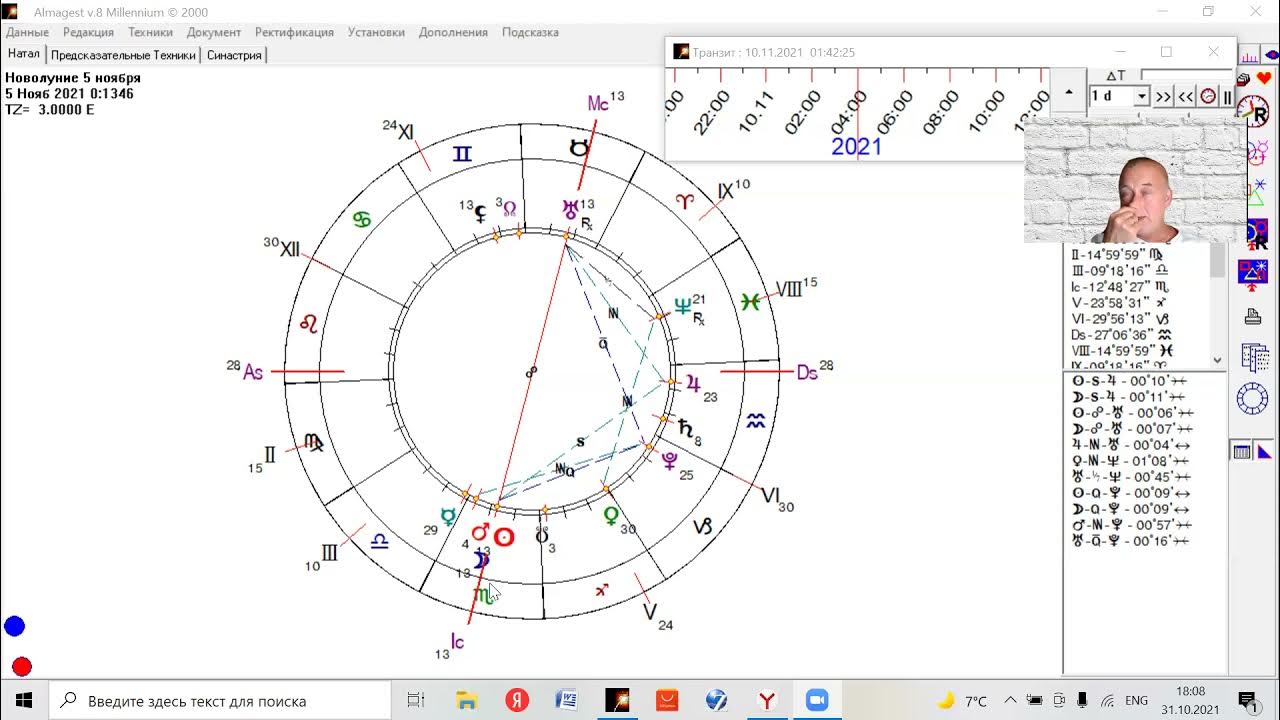Click the histogram bars icon top right
Viewport: 1280px width, 720px height.
1250,55
